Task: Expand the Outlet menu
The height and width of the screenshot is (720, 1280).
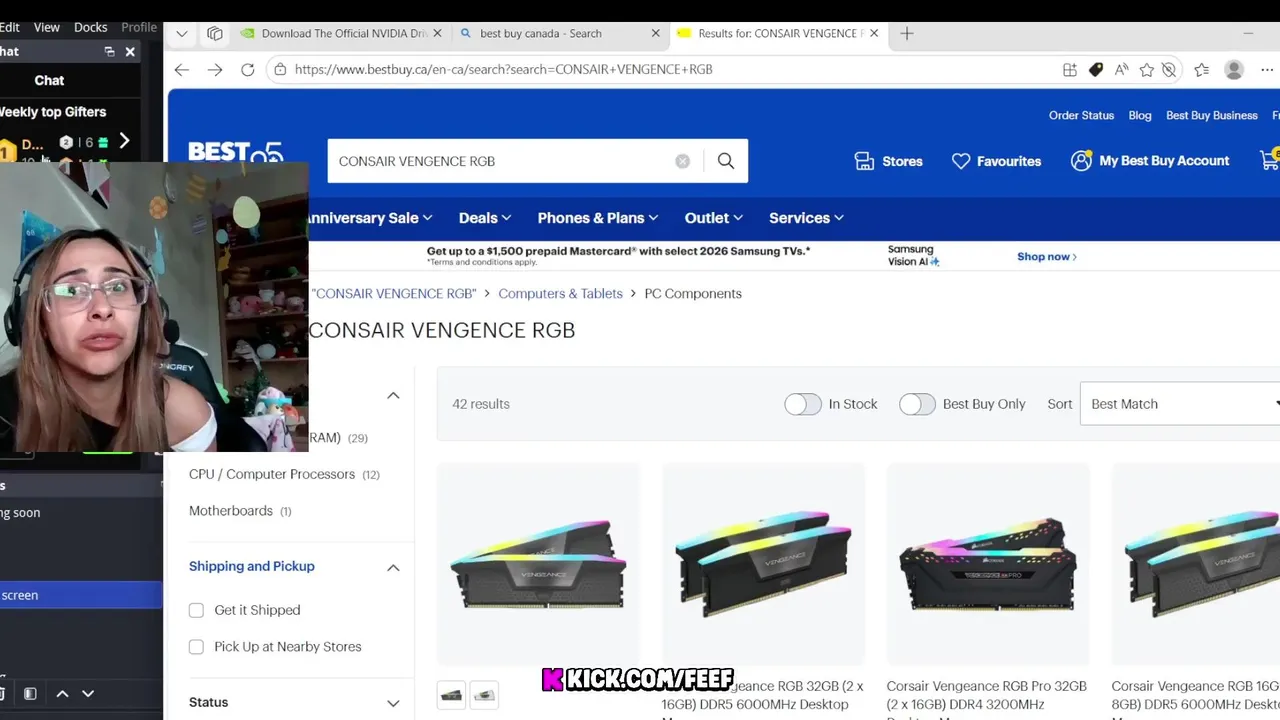Action: click(714, 218)
